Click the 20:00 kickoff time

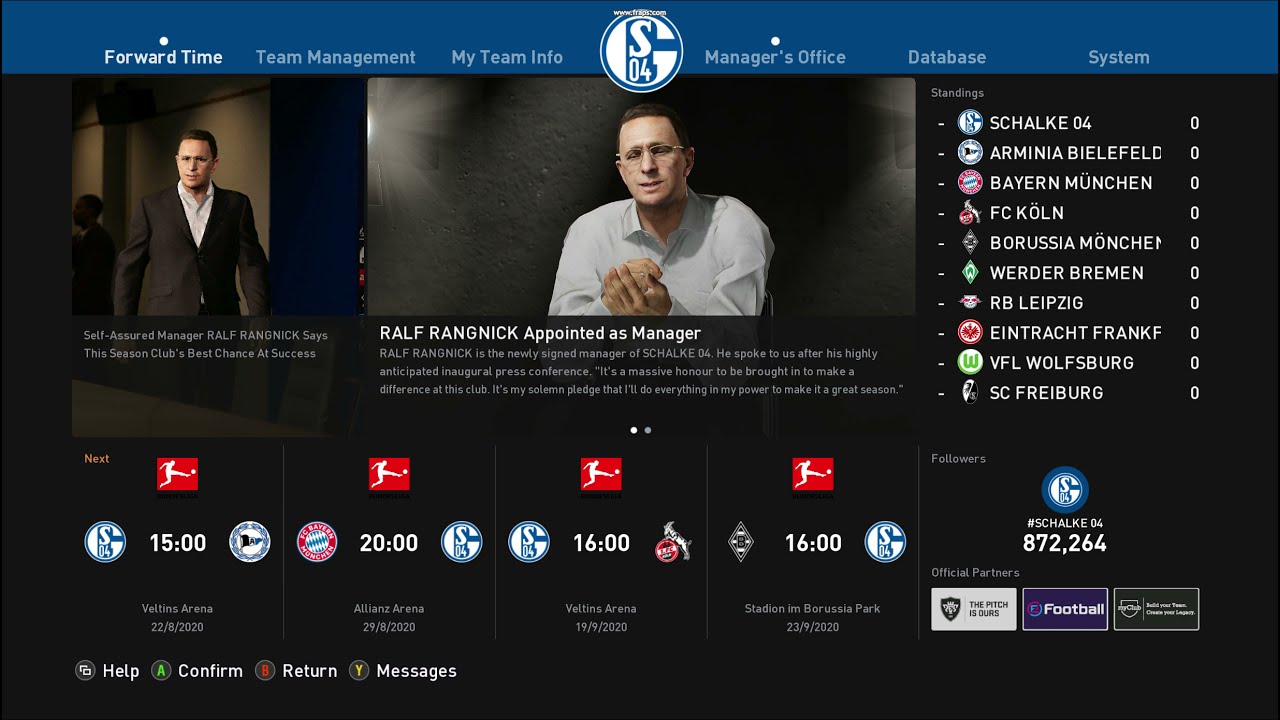[389, 543]
